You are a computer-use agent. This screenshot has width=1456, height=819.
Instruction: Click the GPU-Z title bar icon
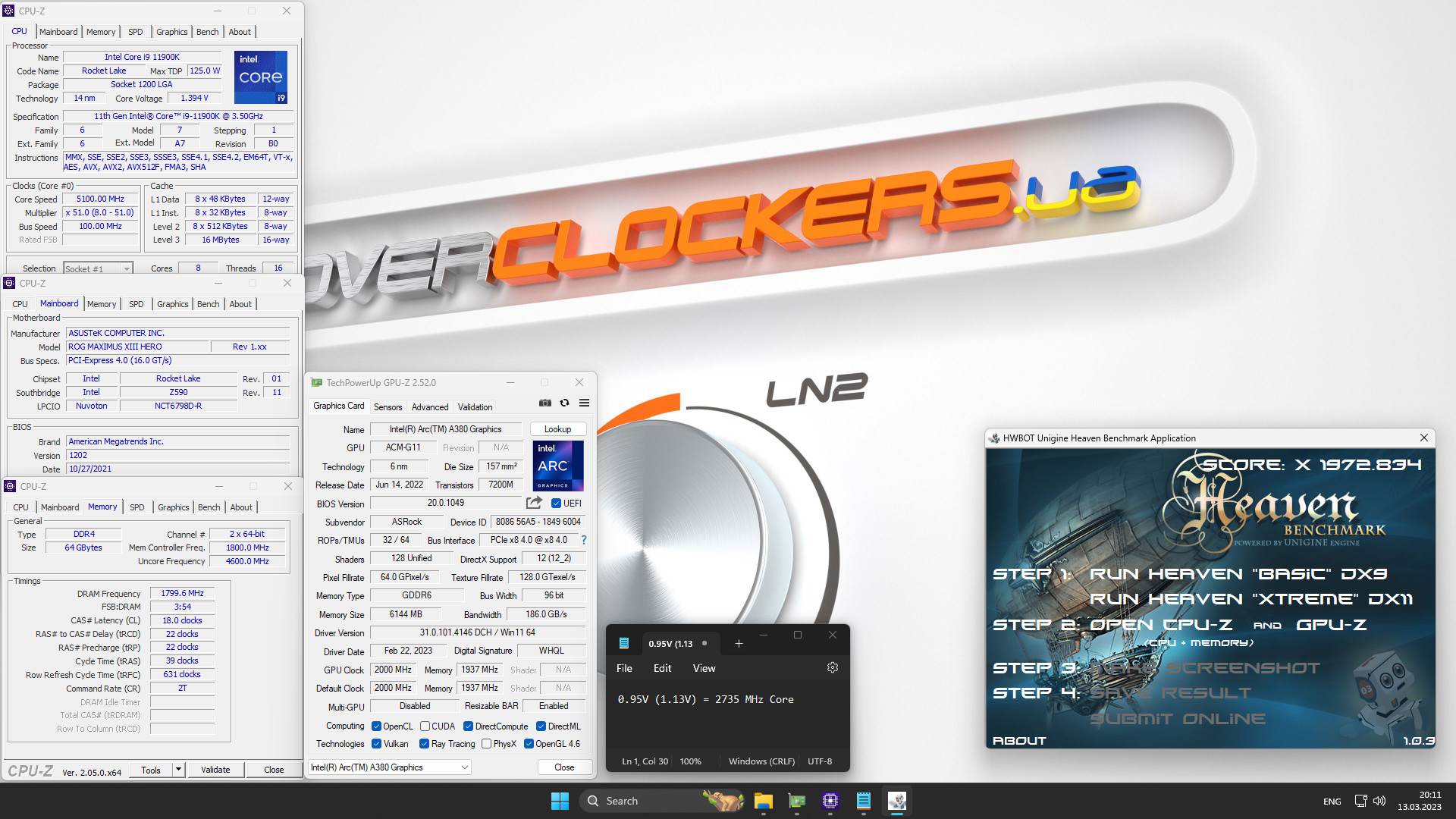pyautogui.click(x=317, y=383)
